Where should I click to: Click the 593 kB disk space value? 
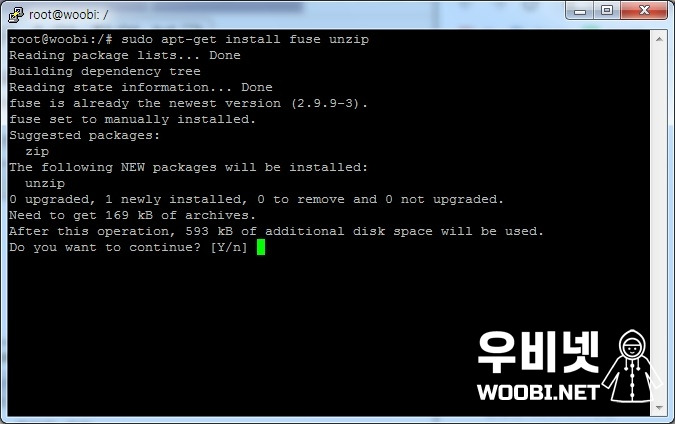click(x=209, y=231)
